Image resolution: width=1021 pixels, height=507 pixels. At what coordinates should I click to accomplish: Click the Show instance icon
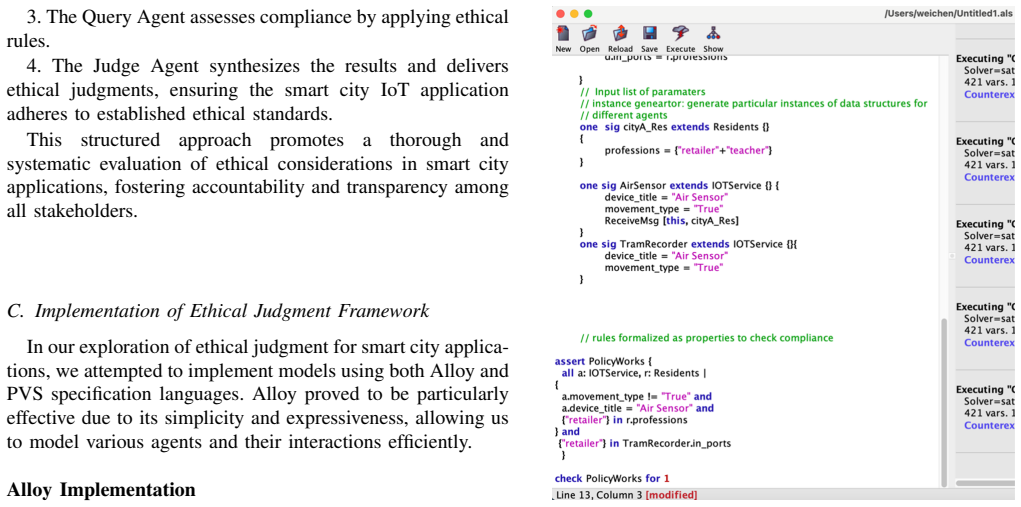coord(713,34)
